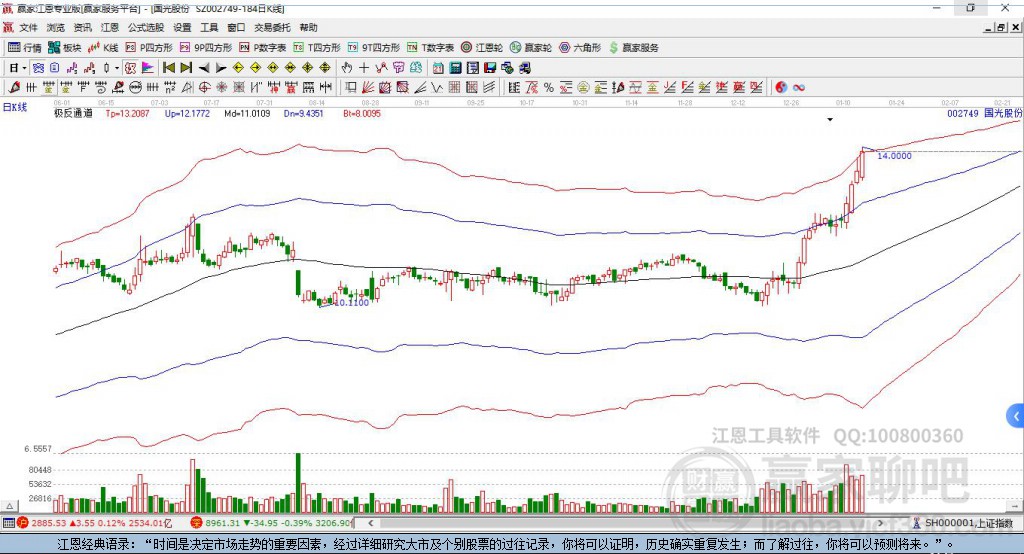Select the percent sign % tool
This screenshot has height=554, width=1024.
(x=549, y=87)
